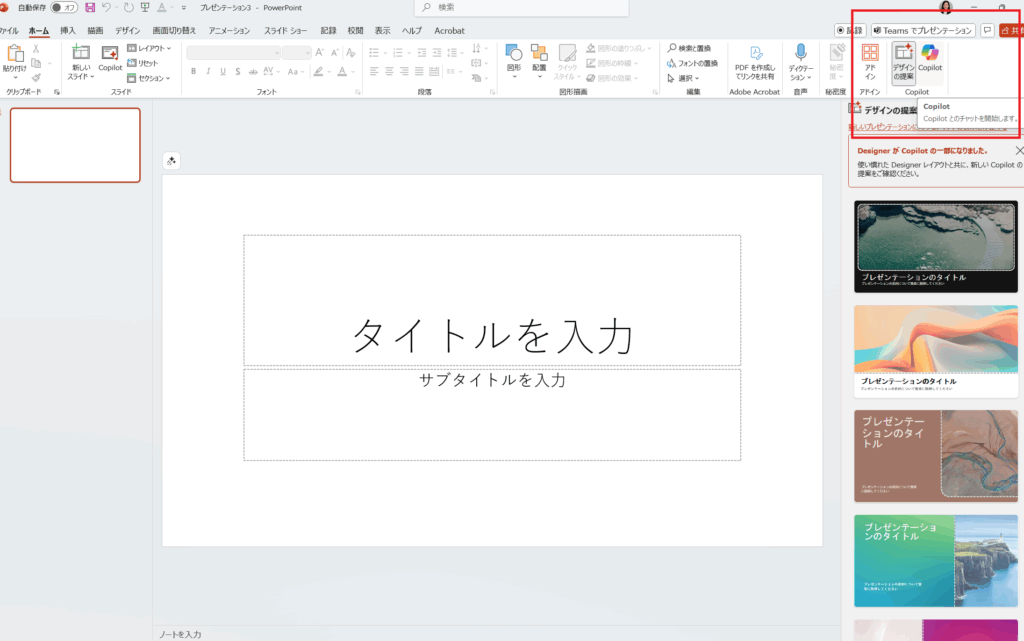Screen dimensions: 1024x641
Task: Open the アドイン add-ins icon
Action: pyautogui.click(x=870, y=53)
